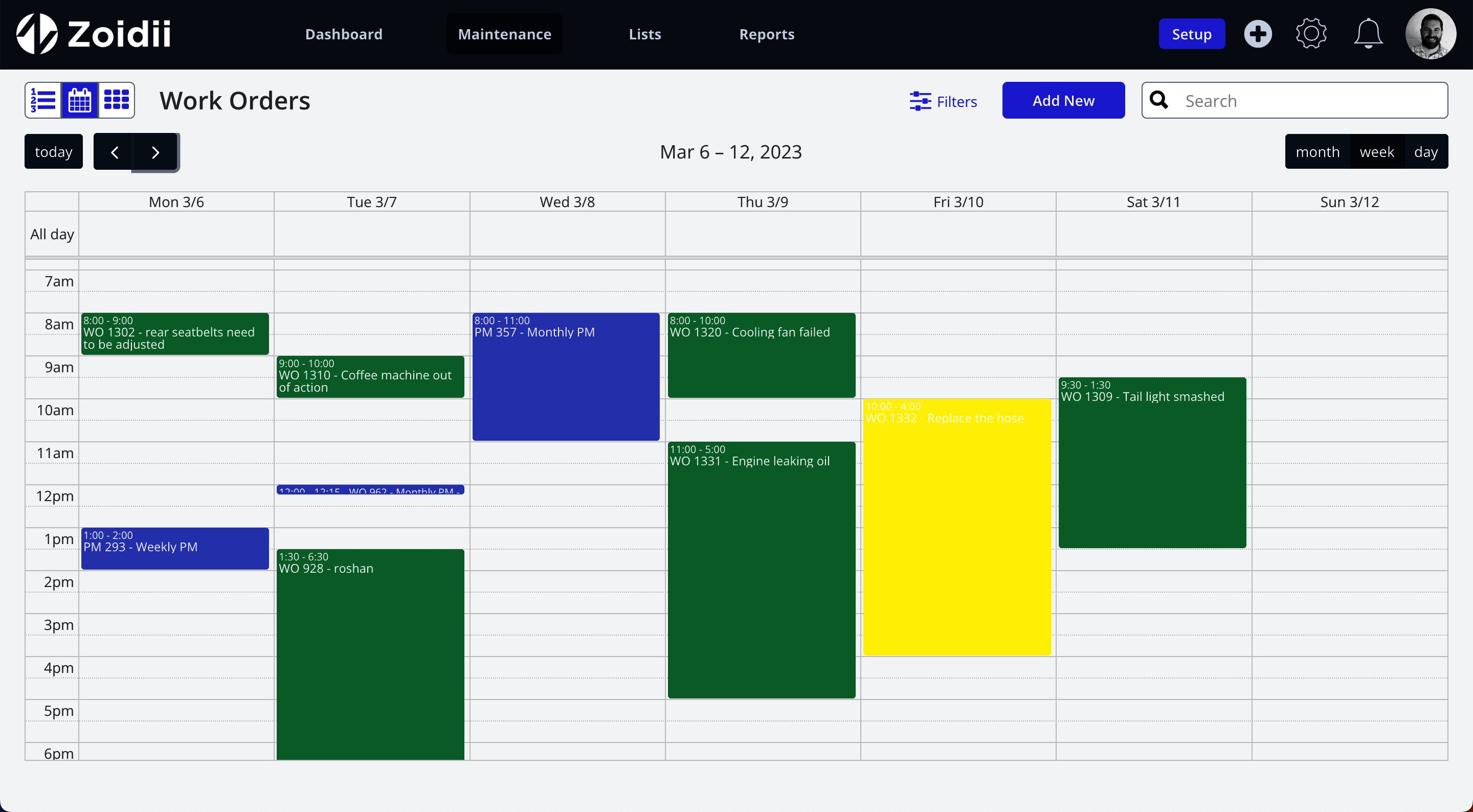The width and height of the screenshot is (1473, 812).
Task: Switch to list view icon
Action: coord(43,101)
